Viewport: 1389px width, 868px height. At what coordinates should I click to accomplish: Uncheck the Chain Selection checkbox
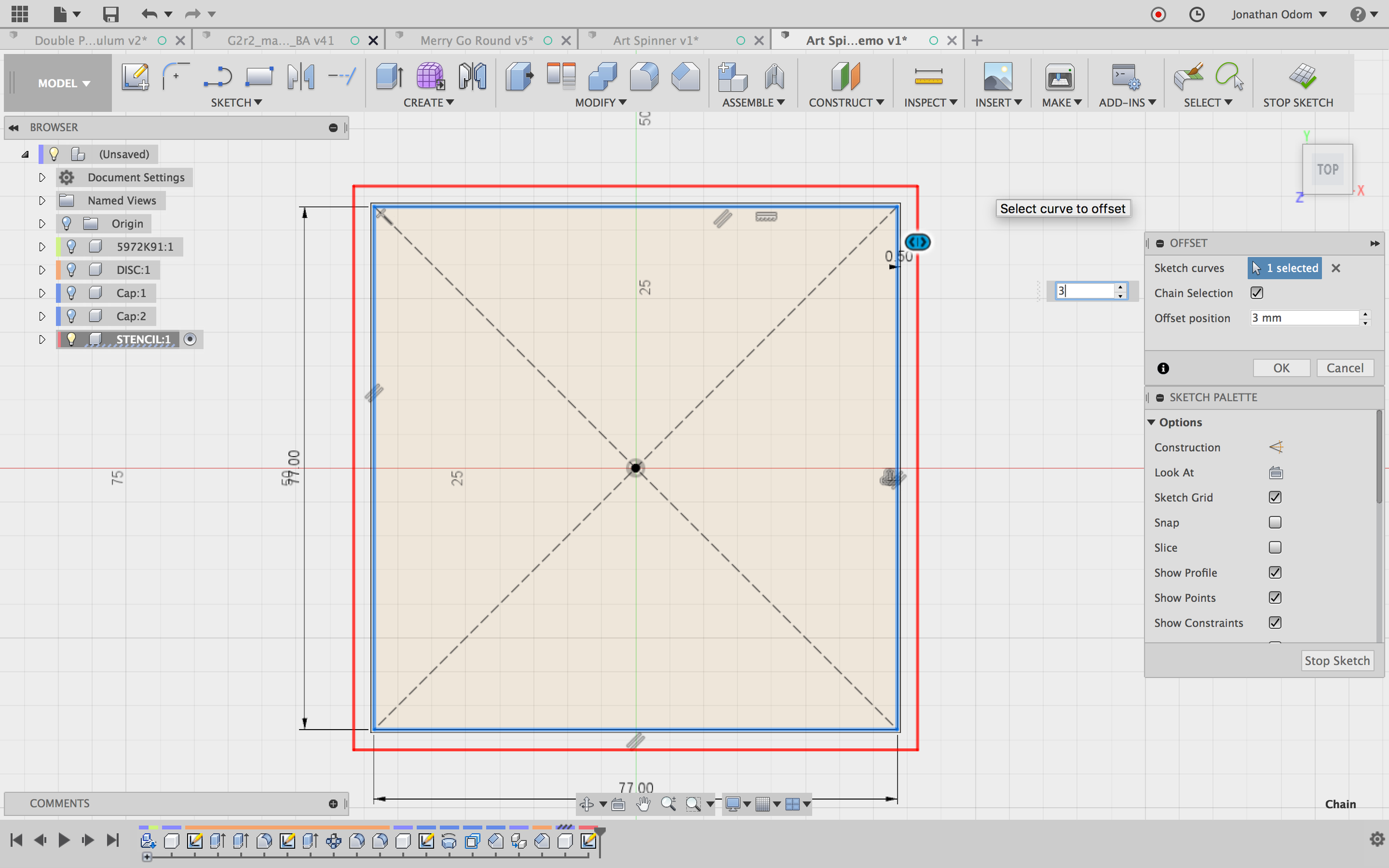pos(1256,293)
